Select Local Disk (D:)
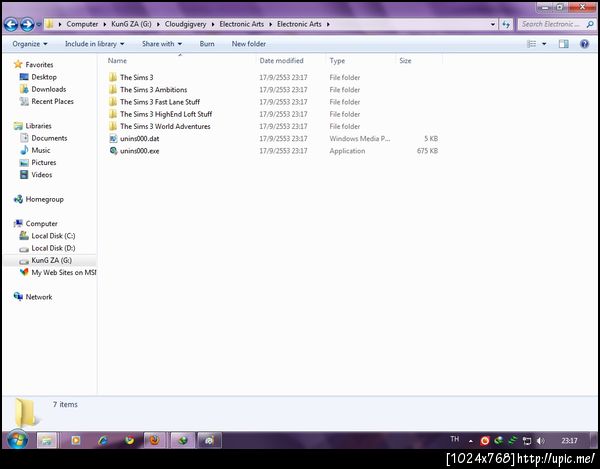Image resolution: width=600 pixels, height=469 pixels. [x=53, y=248]
